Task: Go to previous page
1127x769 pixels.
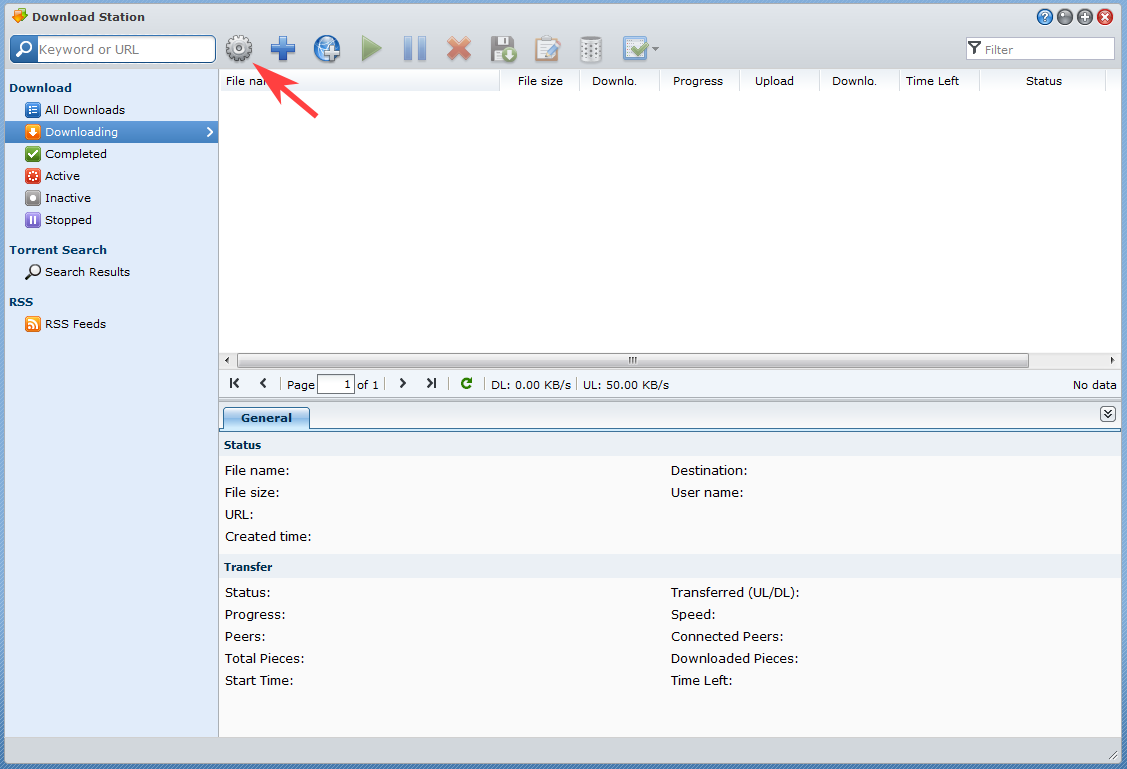Action: [263, 384]
